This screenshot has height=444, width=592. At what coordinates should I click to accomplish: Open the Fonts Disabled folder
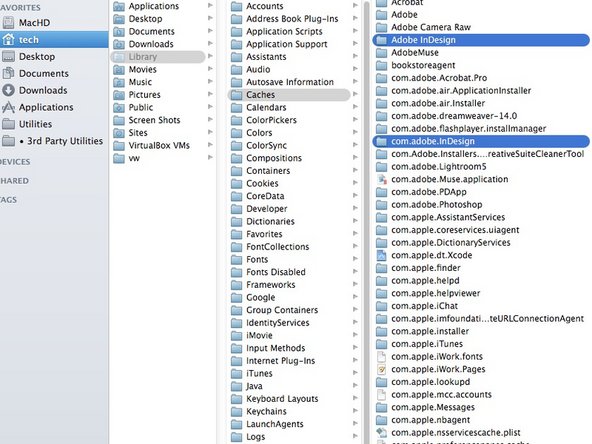(276, 272)
